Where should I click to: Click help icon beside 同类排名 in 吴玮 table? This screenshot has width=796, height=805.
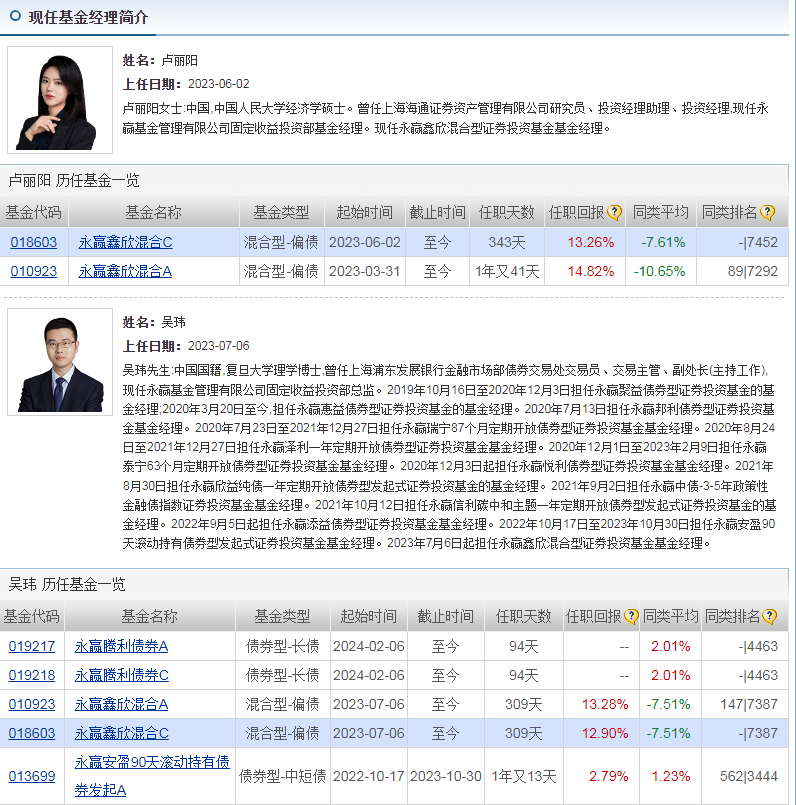[x=769, y=616]
